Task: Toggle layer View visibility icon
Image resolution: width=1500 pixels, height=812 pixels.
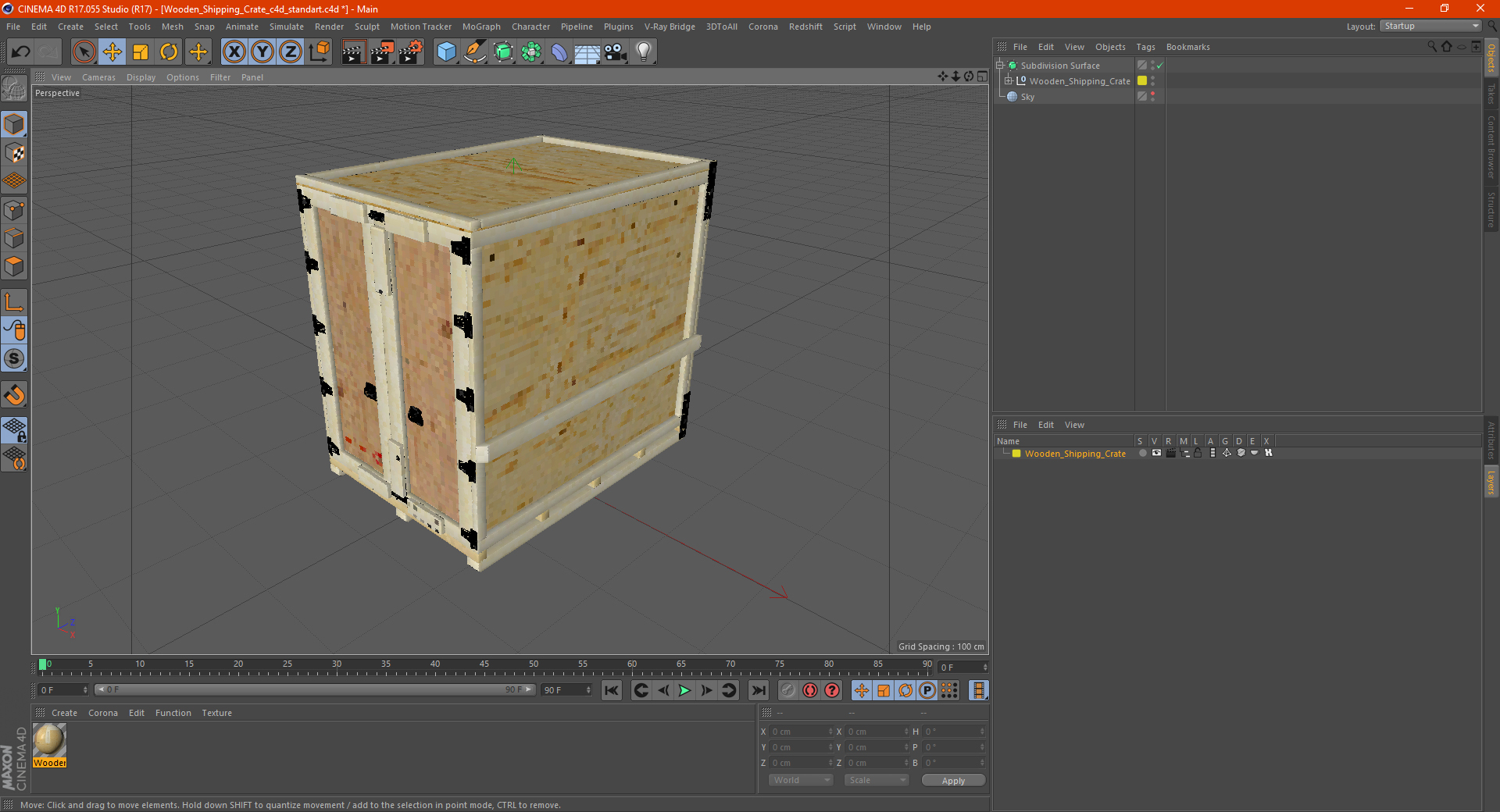Action: (1156, 453)
